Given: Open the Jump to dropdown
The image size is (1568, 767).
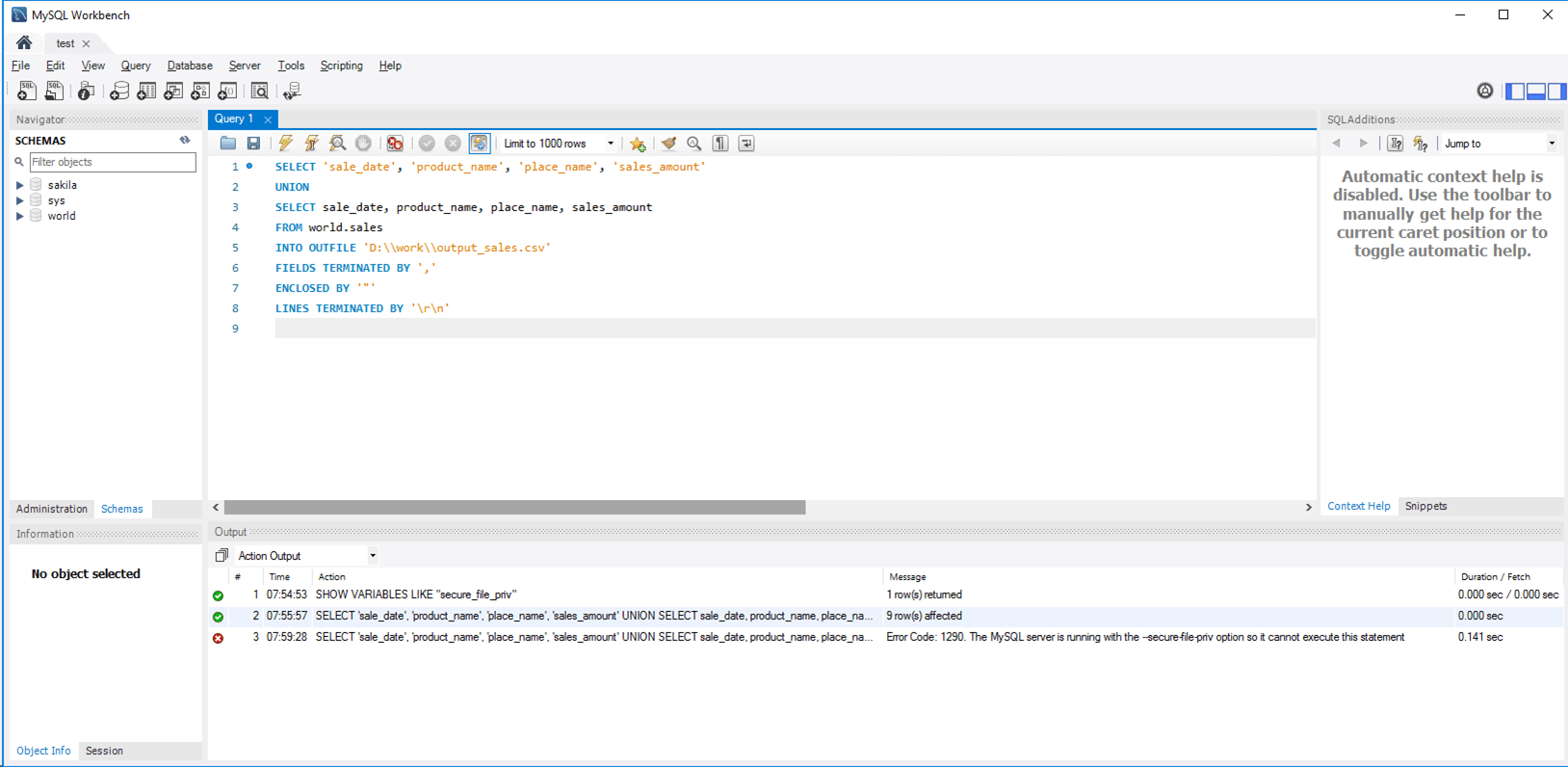Looking at the screenshot, I should (1500, 144).
